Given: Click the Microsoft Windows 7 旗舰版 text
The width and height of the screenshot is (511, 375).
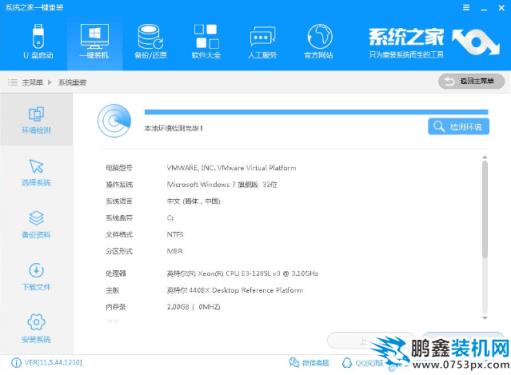Looking at the screenshot, I should [222, 185].
